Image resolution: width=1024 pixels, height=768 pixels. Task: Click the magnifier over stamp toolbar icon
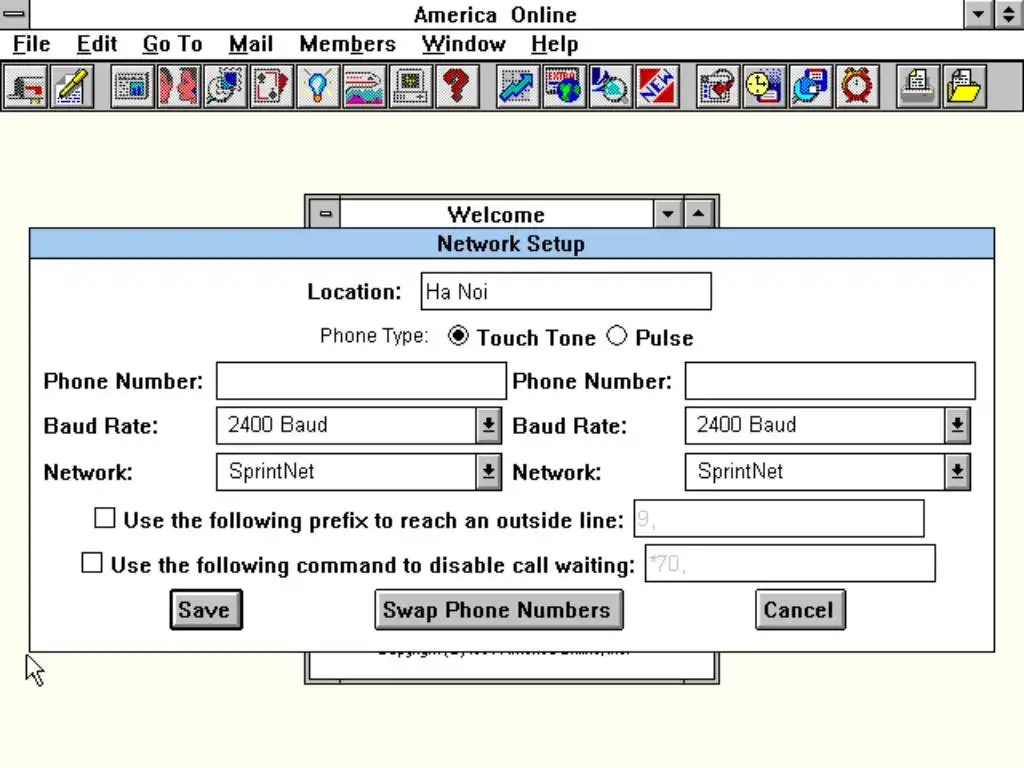225,86
